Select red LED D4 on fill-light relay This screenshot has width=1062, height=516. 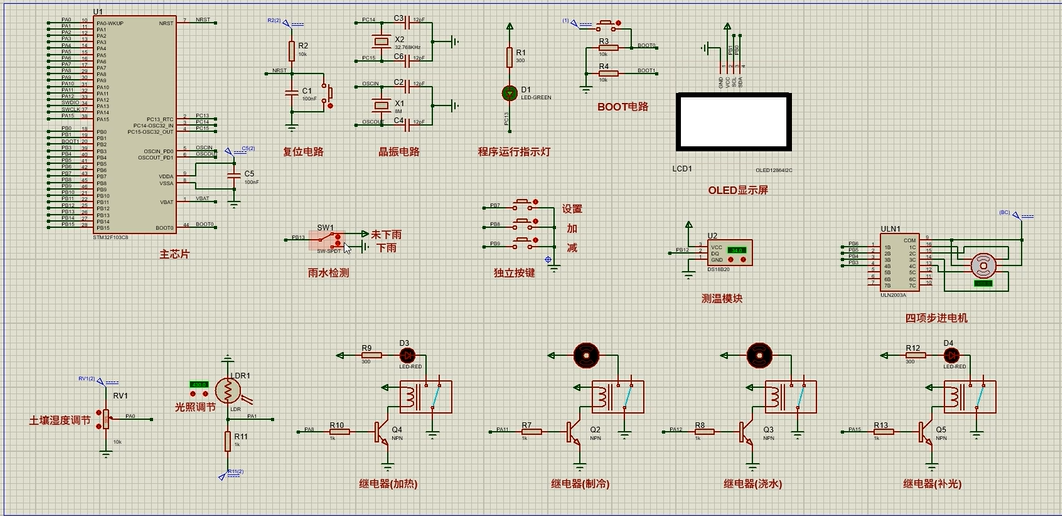[952, 355]
